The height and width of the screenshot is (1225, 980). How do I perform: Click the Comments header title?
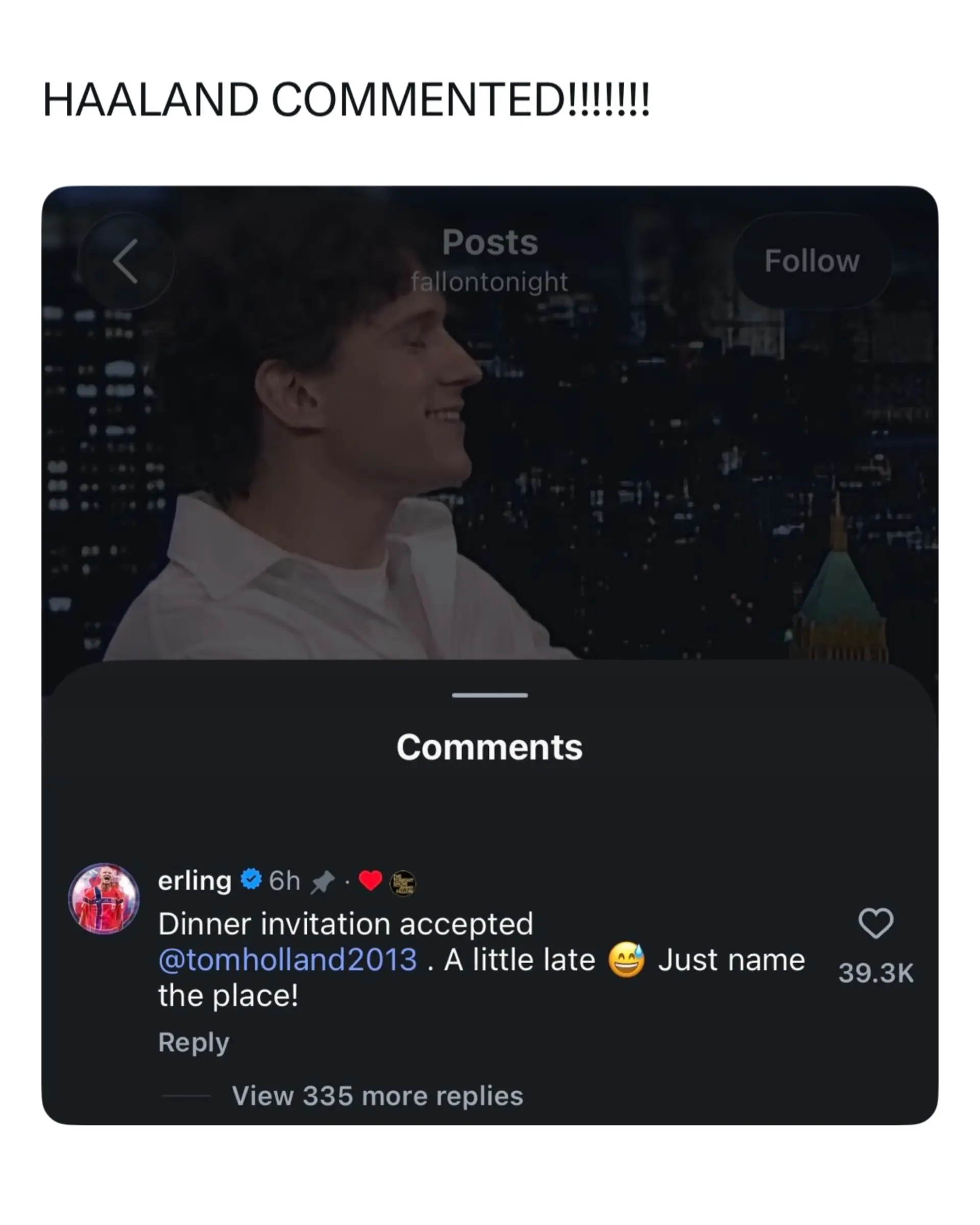click(489, 747)
